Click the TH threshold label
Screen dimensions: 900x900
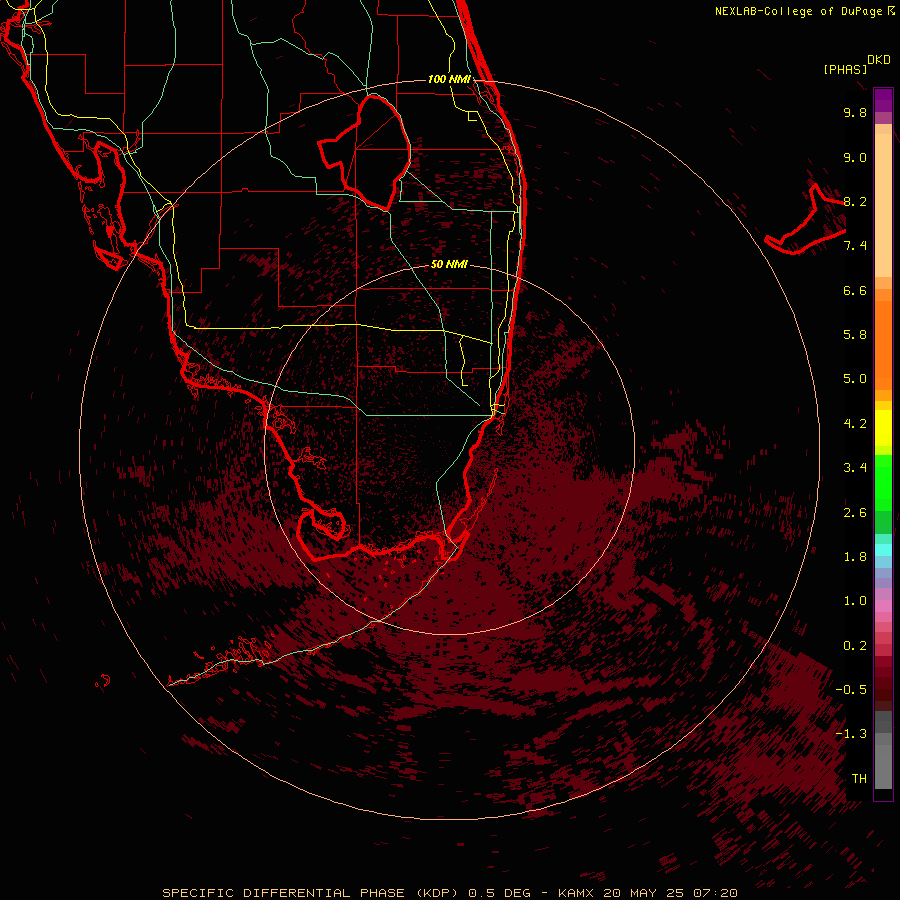point(859,779)
